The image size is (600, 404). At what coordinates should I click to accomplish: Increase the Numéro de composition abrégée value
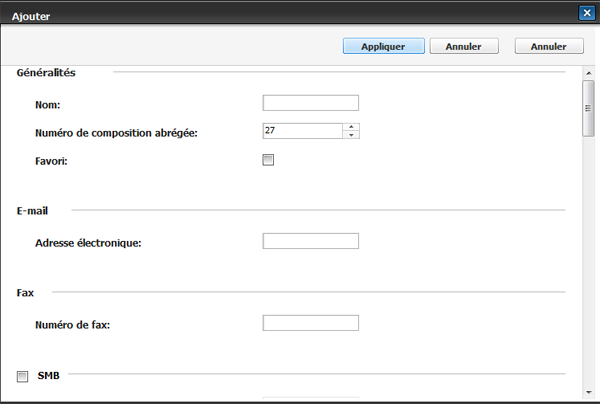tap(351, 127)
